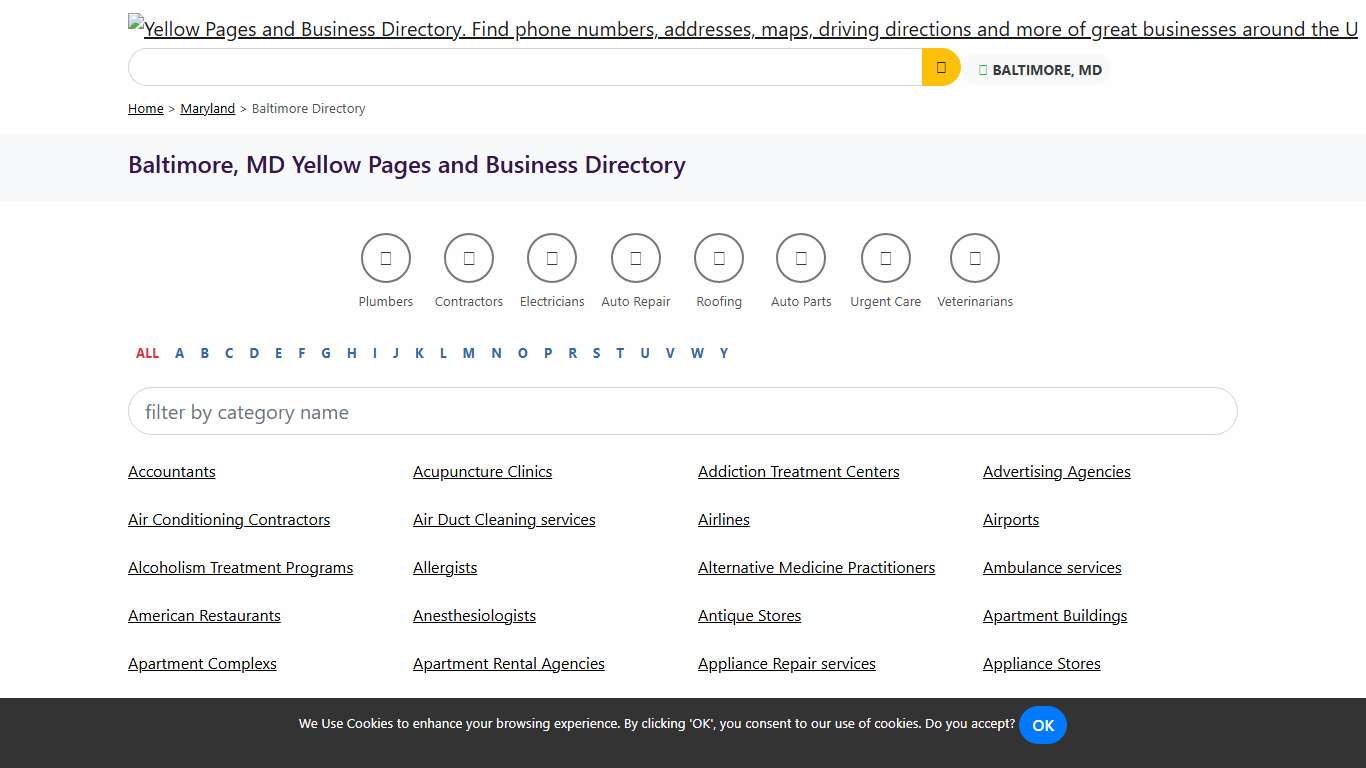
Task: Click the ALL categories filter
Action: 147,353
